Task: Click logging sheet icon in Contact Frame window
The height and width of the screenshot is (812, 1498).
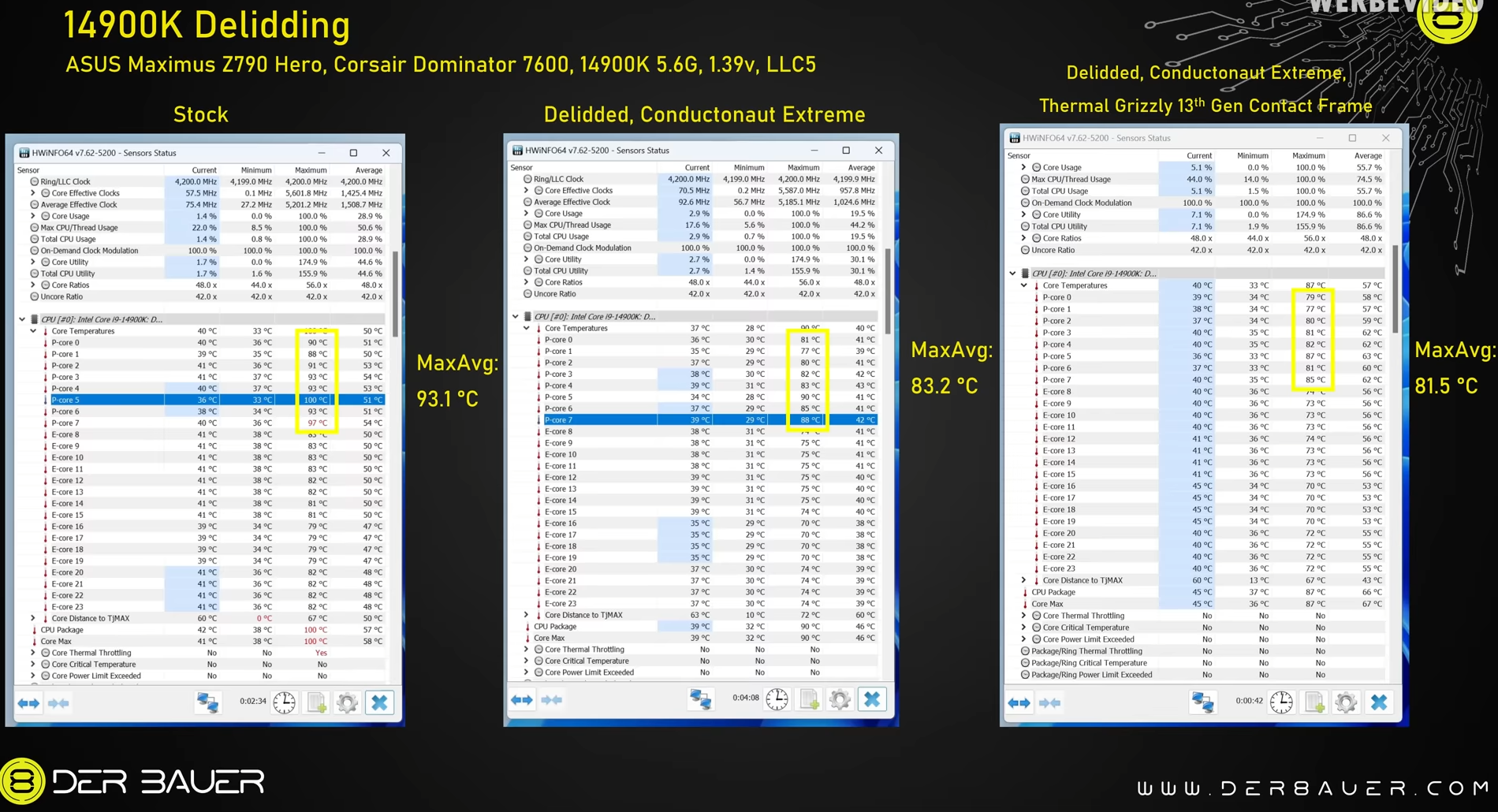Action: coord(1314,702)
